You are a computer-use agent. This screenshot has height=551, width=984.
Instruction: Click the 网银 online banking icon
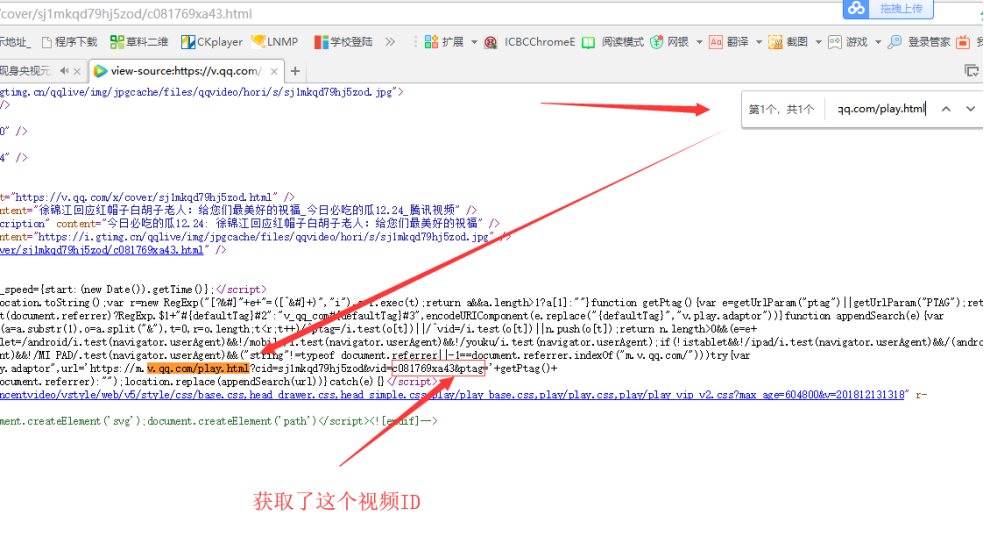(x=669, y=42)
